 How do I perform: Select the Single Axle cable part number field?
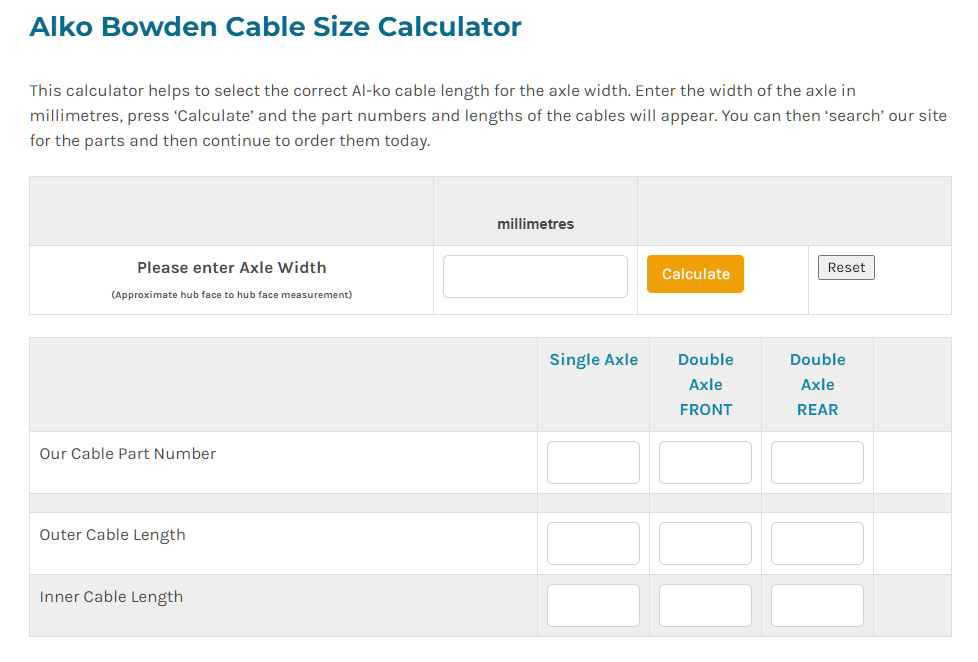pos(593,462)
